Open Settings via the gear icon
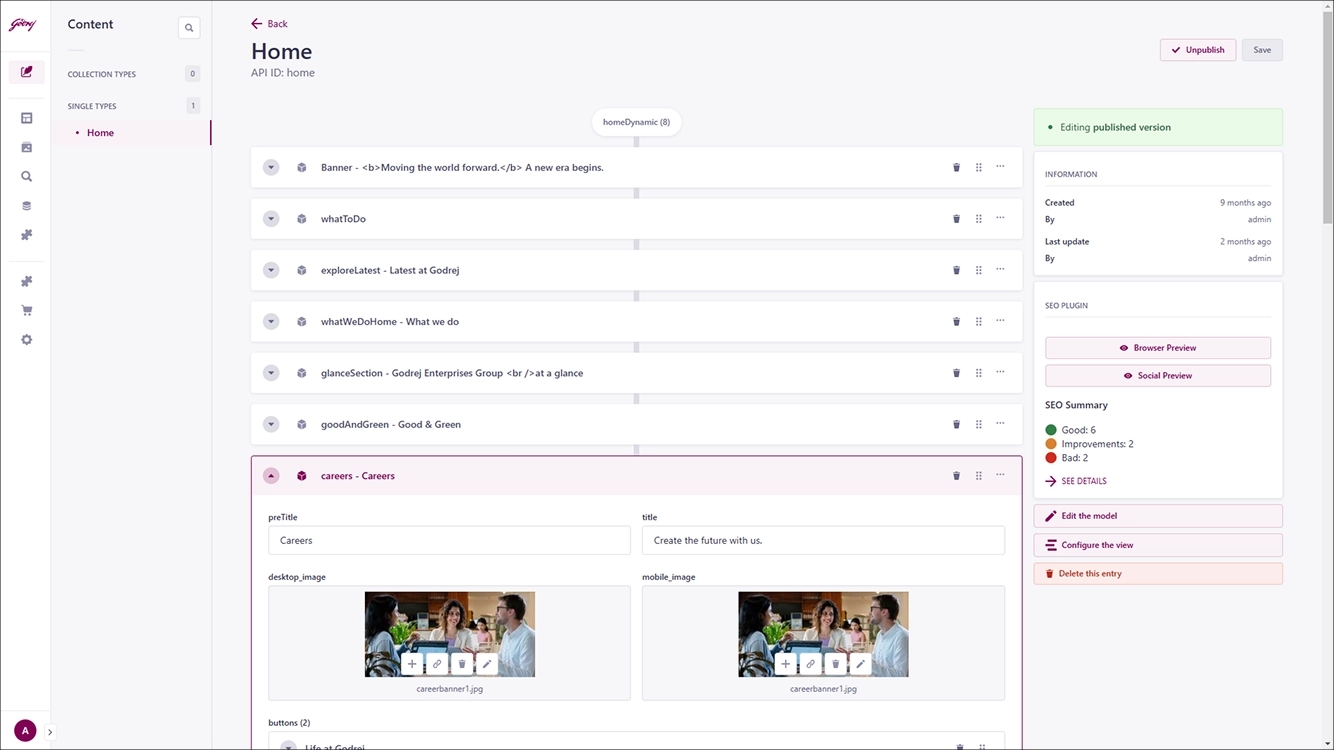This screenshot has width=1334, height=750. (x=27, y=339)
